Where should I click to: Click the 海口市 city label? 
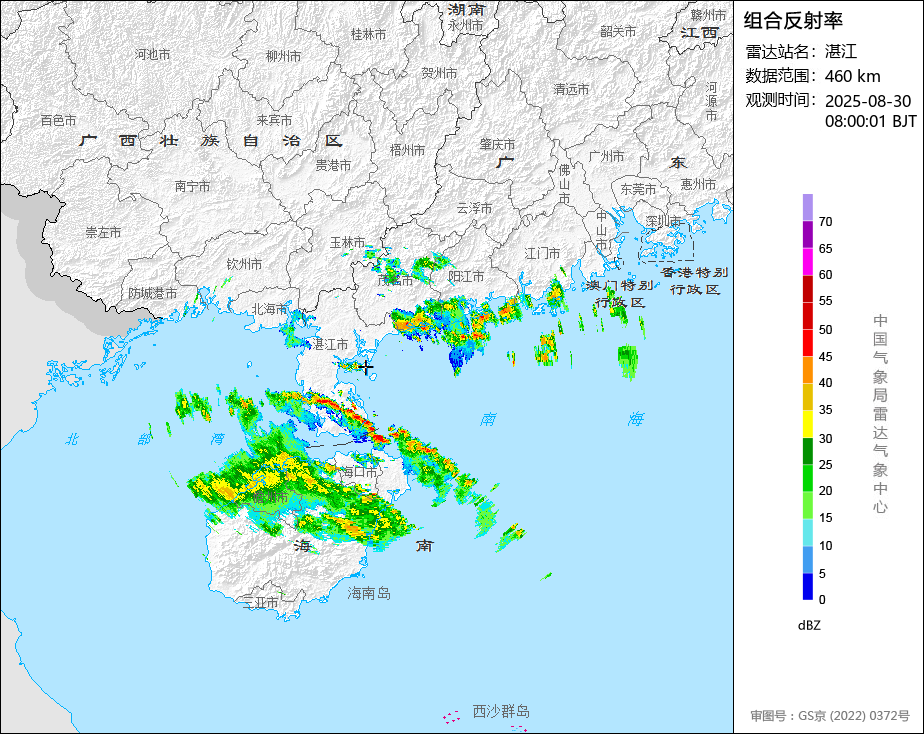point(359,471)
